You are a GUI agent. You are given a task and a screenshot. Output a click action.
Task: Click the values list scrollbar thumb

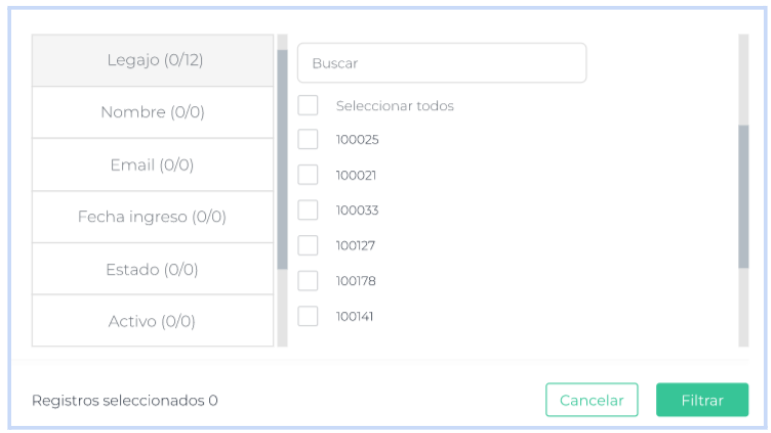[x=743, y=196]
